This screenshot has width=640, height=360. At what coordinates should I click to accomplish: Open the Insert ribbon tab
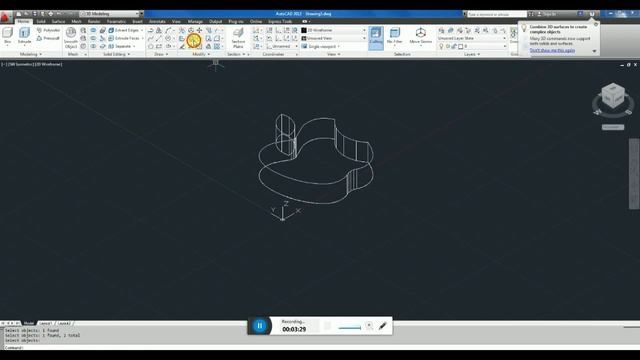click(x=138, y=21)
